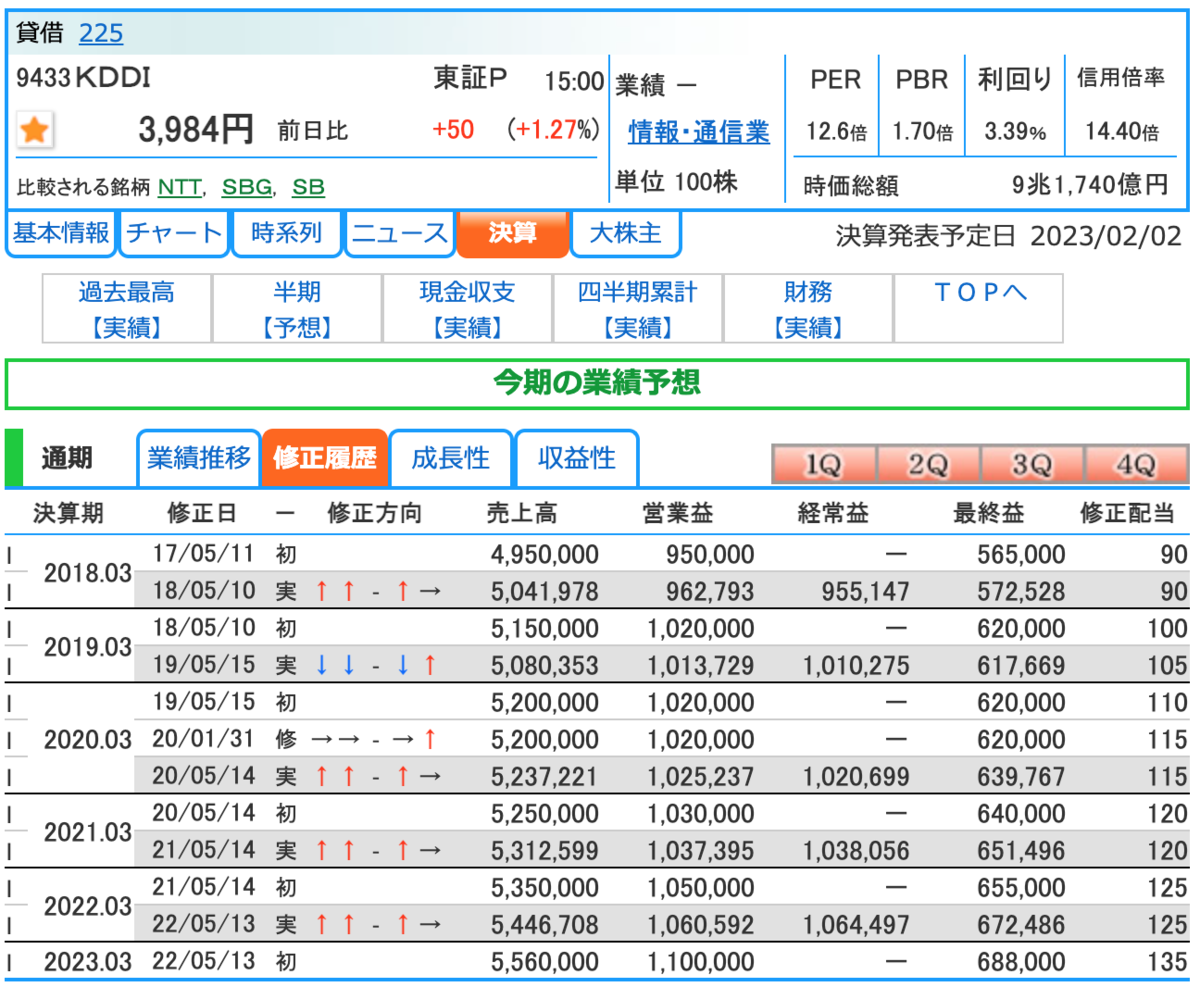Select the 修正履歴 sub-tab

[325, 458]
